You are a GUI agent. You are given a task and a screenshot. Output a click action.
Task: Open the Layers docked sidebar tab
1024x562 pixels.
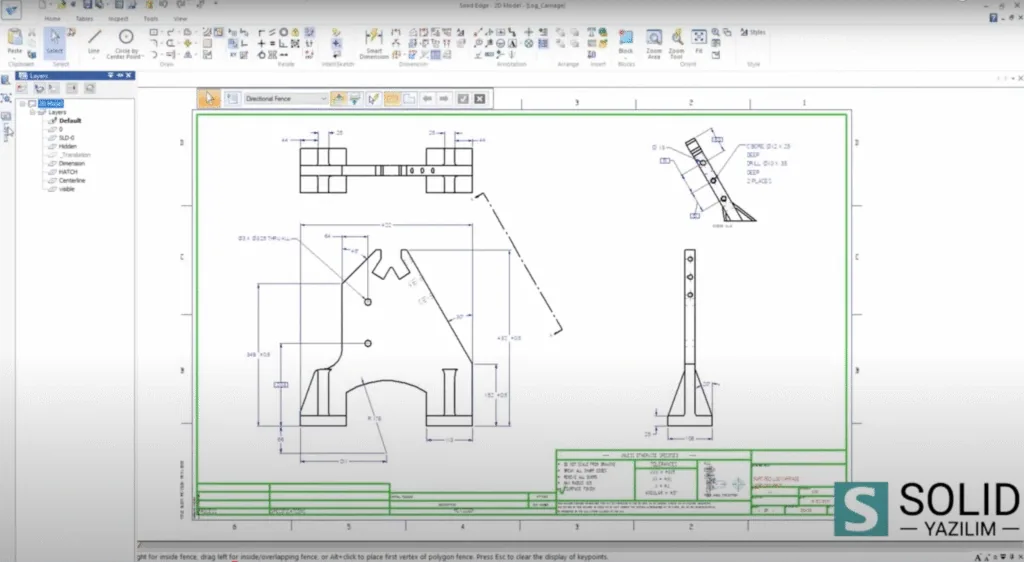point(6,126)
